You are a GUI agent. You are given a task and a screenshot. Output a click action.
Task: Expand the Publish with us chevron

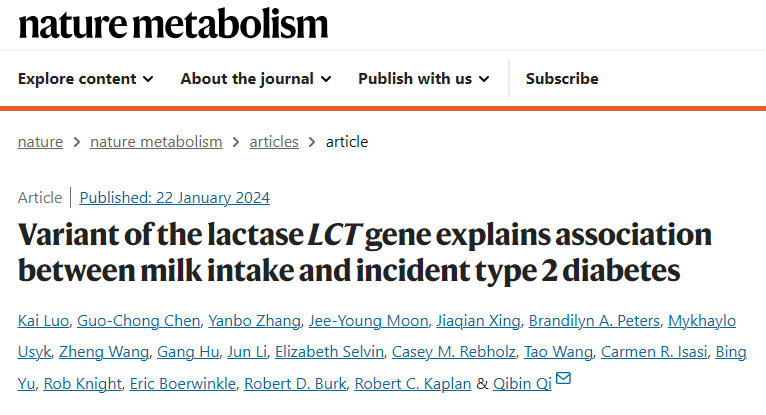tap(484, 79)
